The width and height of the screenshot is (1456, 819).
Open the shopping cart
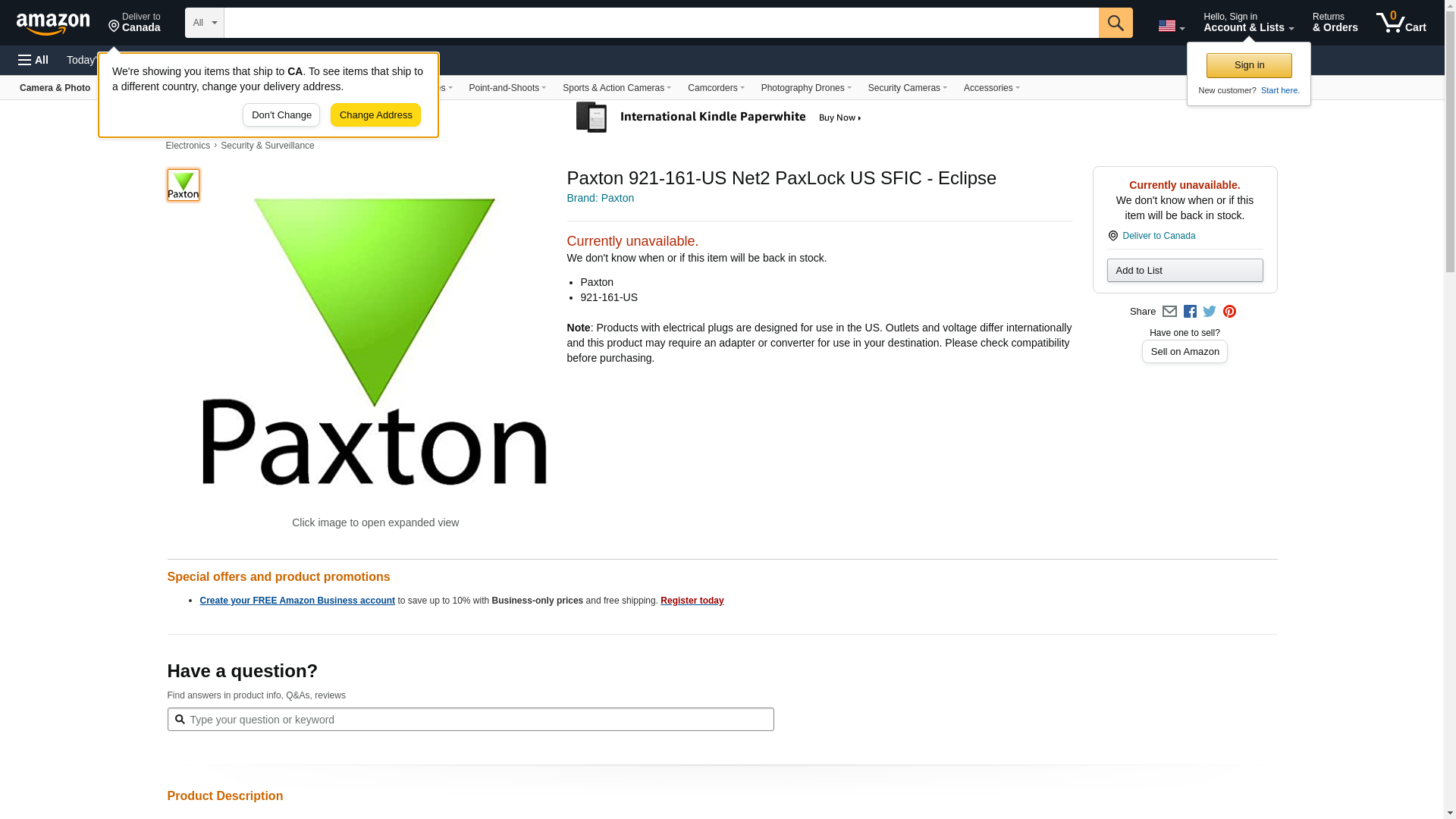pos(1401,23)
